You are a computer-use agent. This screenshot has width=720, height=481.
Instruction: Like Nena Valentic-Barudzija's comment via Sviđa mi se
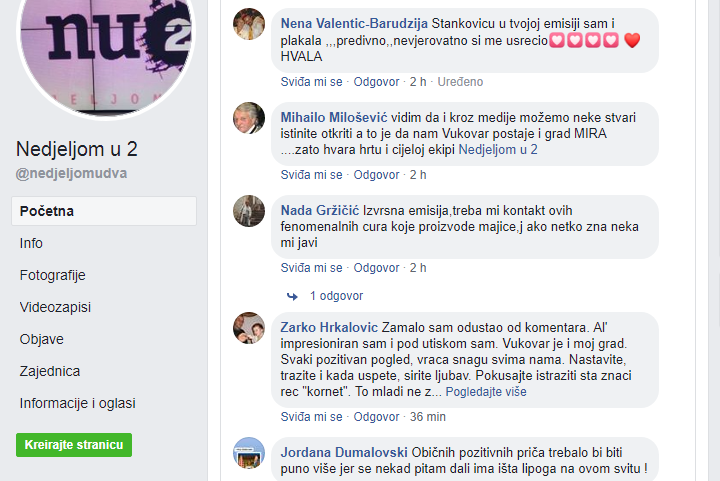pos(311,82)
